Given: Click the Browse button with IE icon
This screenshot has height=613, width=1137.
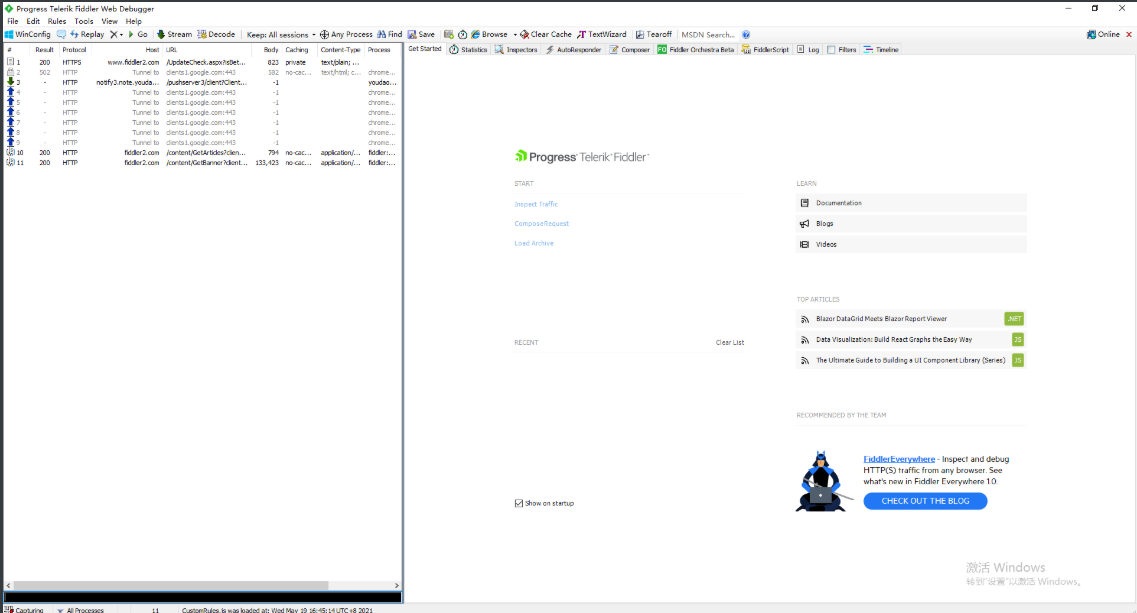Looking at the screenshot, I should (489, 34).
